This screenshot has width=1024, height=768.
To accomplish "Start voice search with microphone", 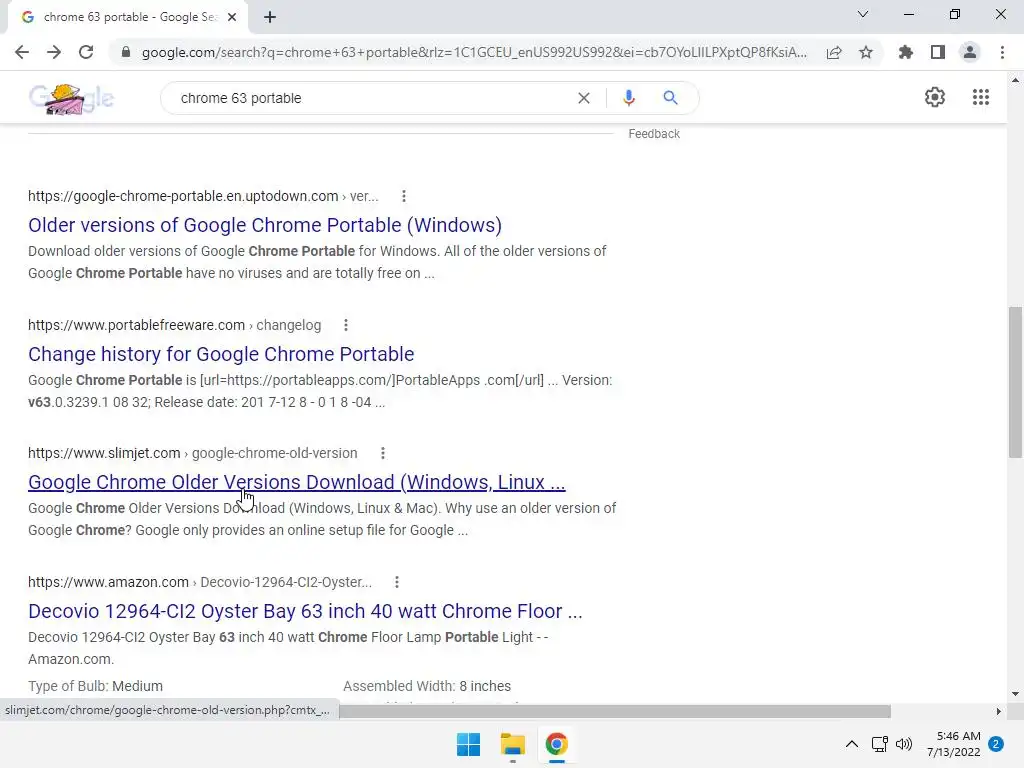I will point(629,98).
